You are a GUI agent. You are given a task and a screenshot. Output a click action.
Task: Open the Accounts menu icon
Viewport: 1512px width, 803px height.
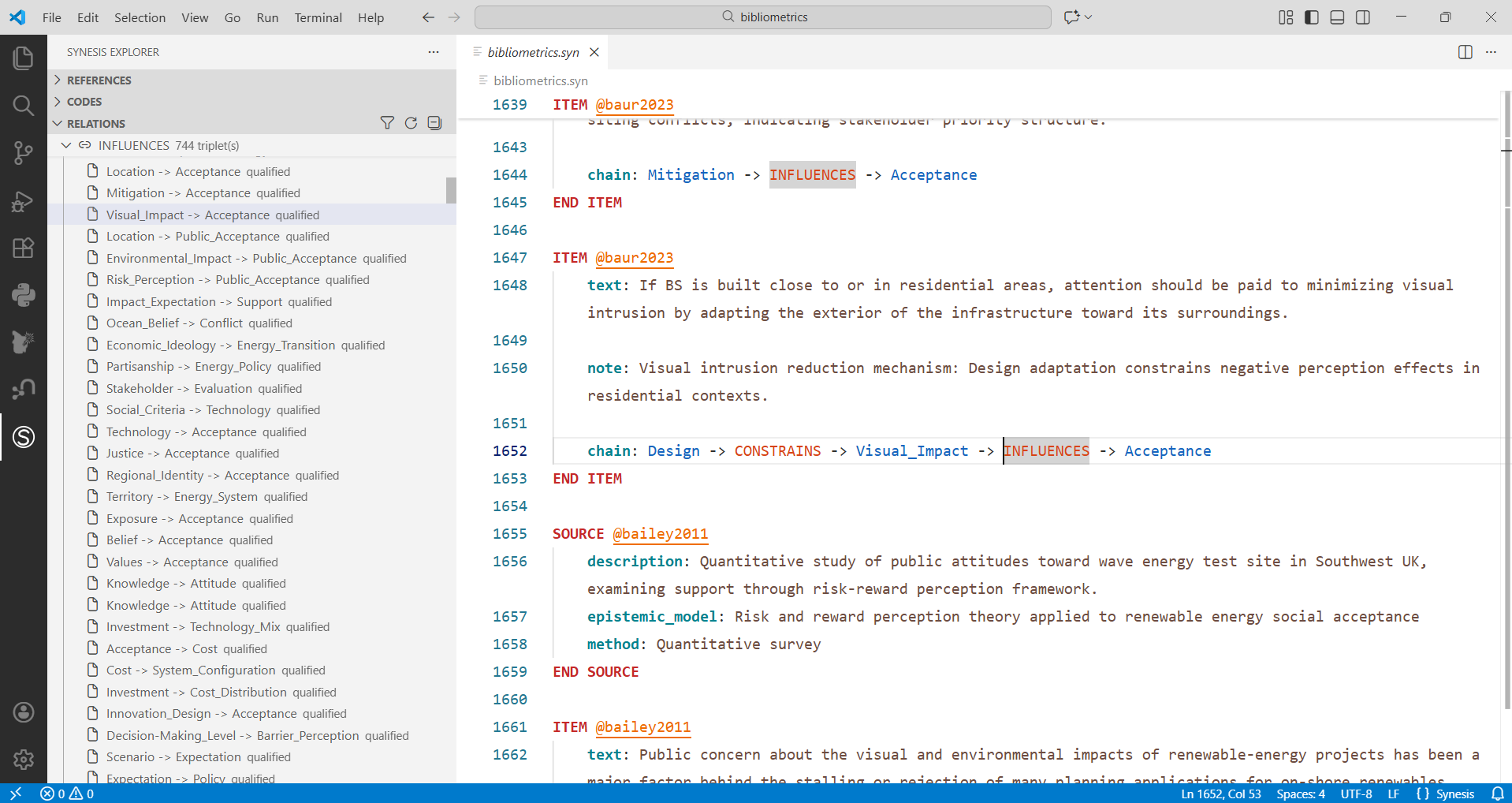point(24,712)
